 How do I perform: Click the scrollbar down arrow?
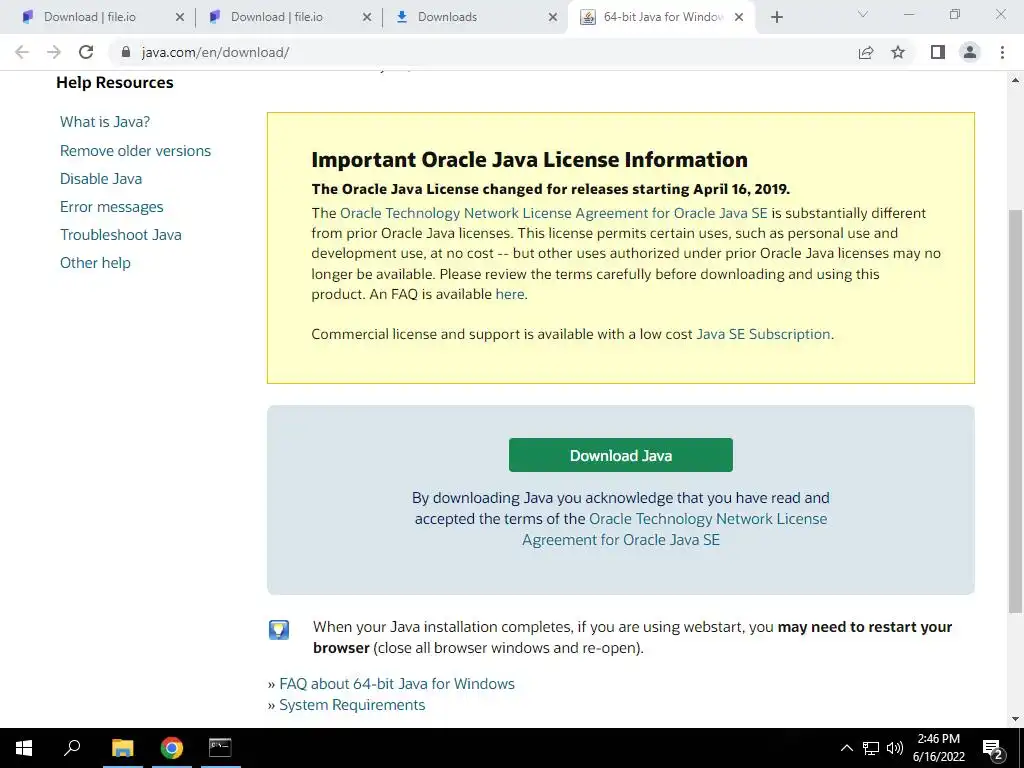pos(1015,719)
